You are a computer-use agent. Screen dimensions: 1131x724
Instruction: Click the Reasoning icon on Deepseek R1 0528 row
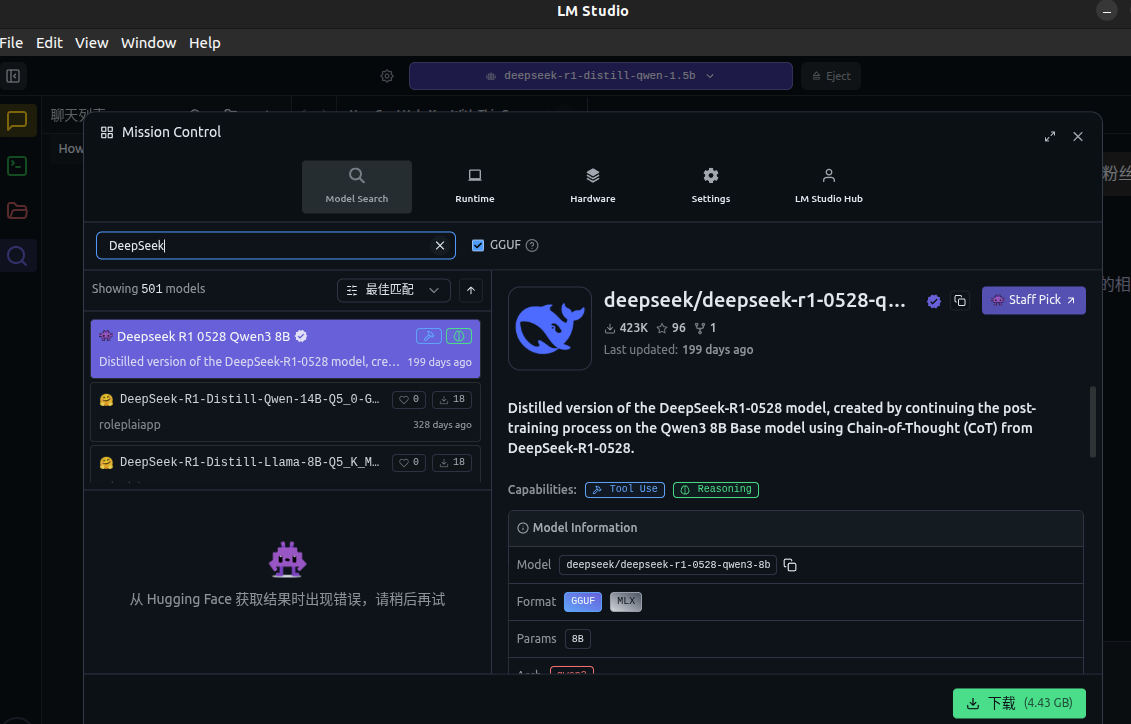459,335
